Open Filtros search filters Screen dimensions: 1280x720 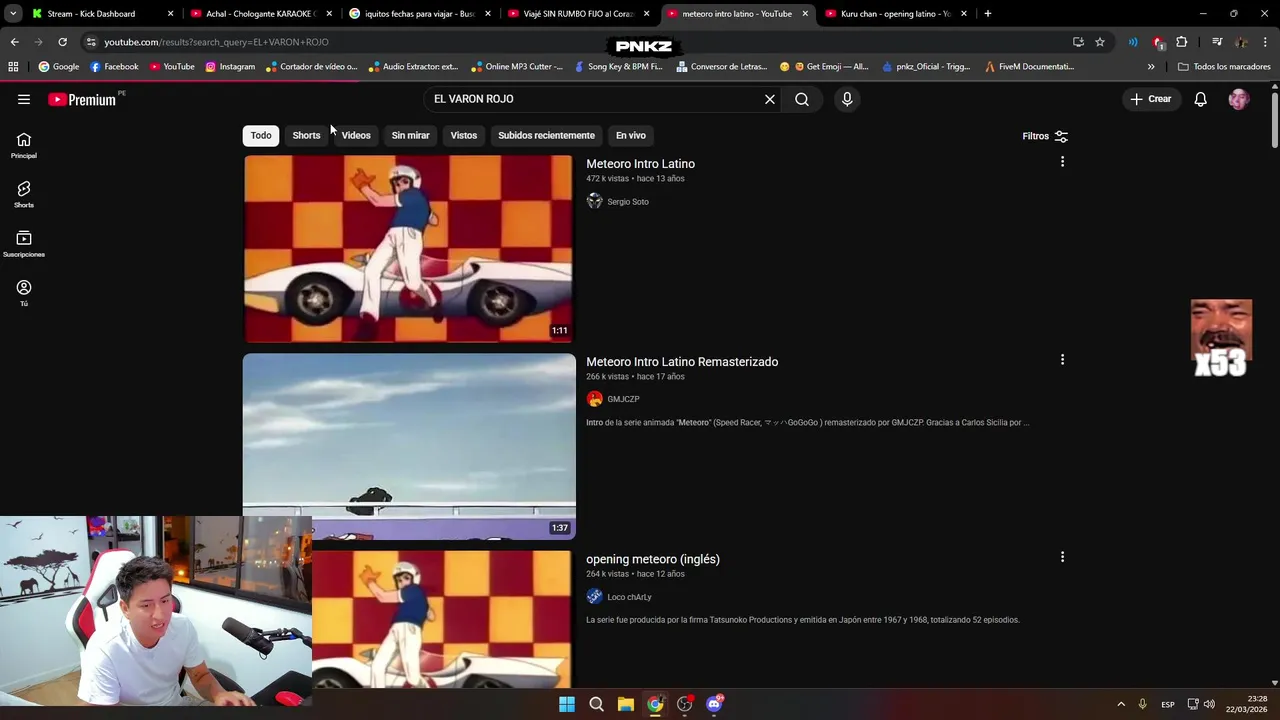[1045, 136]
